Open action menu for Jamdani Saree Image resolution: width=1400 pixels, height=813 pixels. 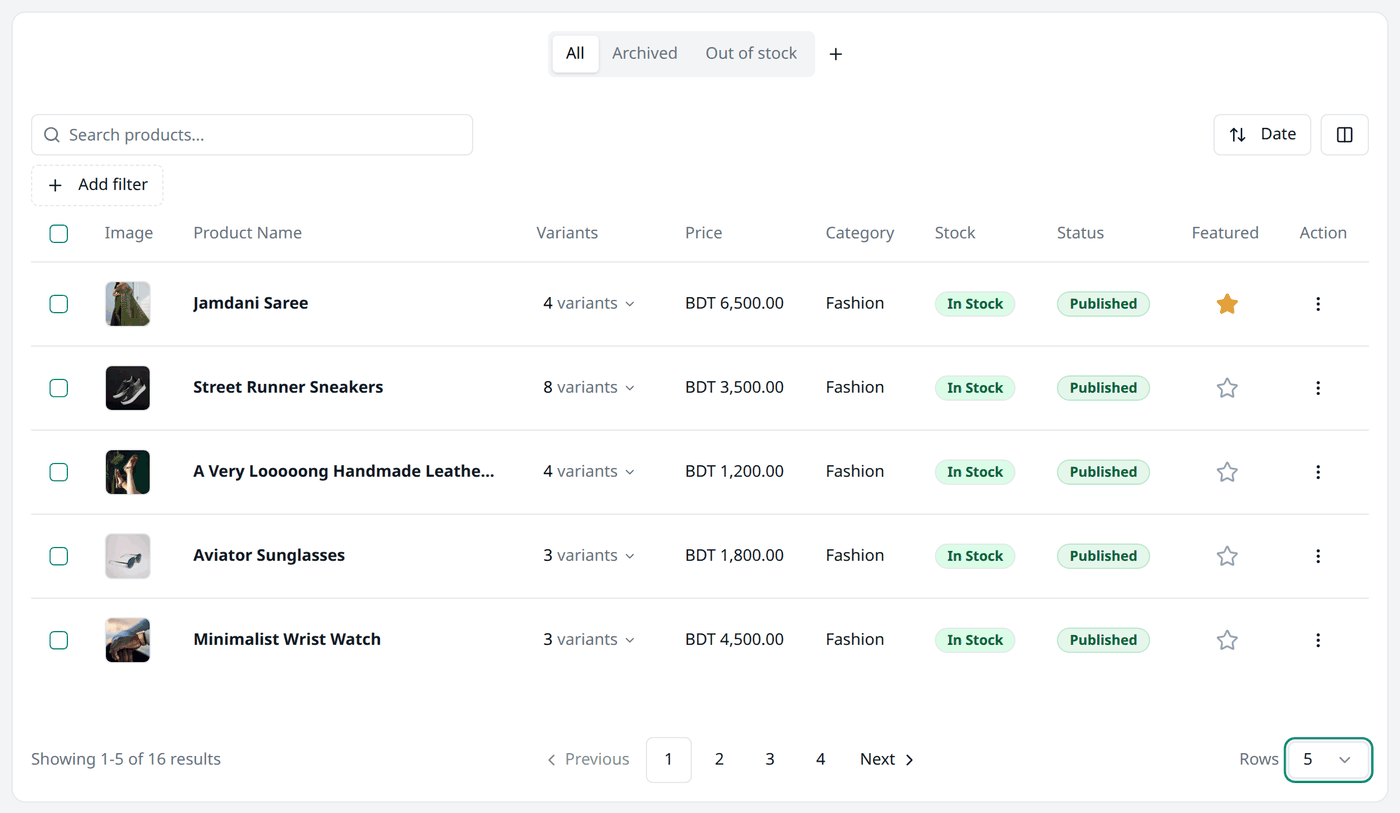[1318, 304]
